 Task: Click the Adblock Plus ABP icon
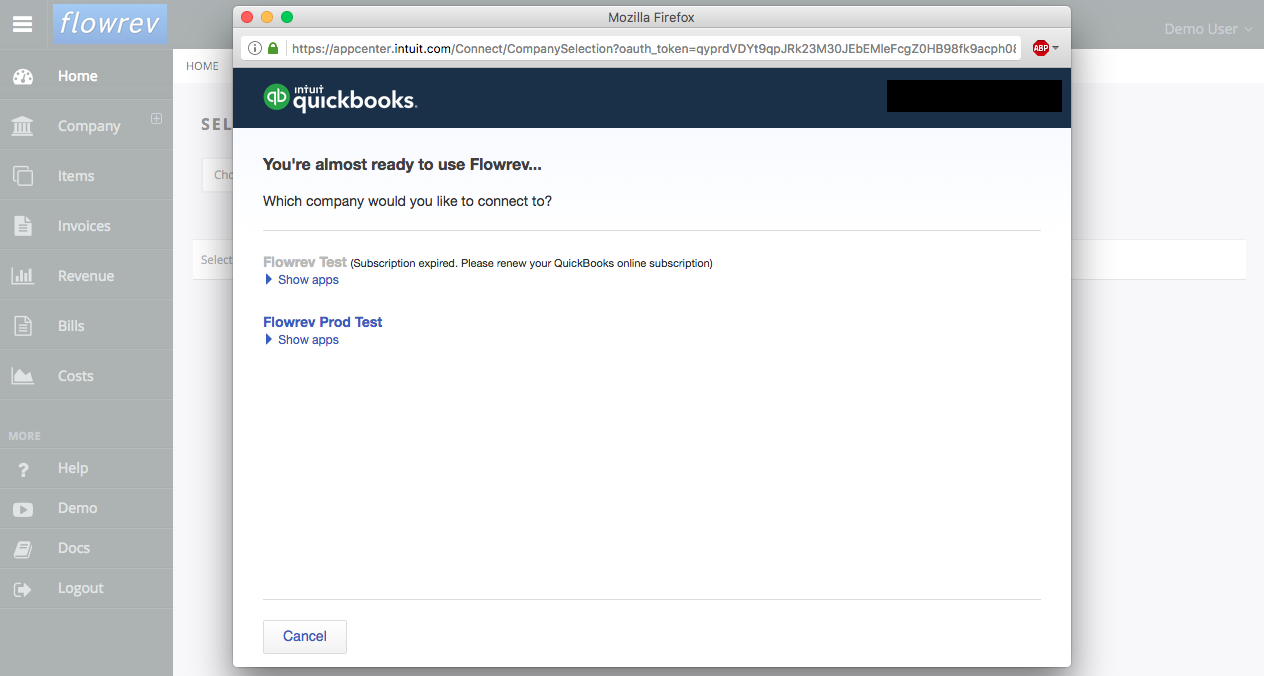tap(1041, 48)
